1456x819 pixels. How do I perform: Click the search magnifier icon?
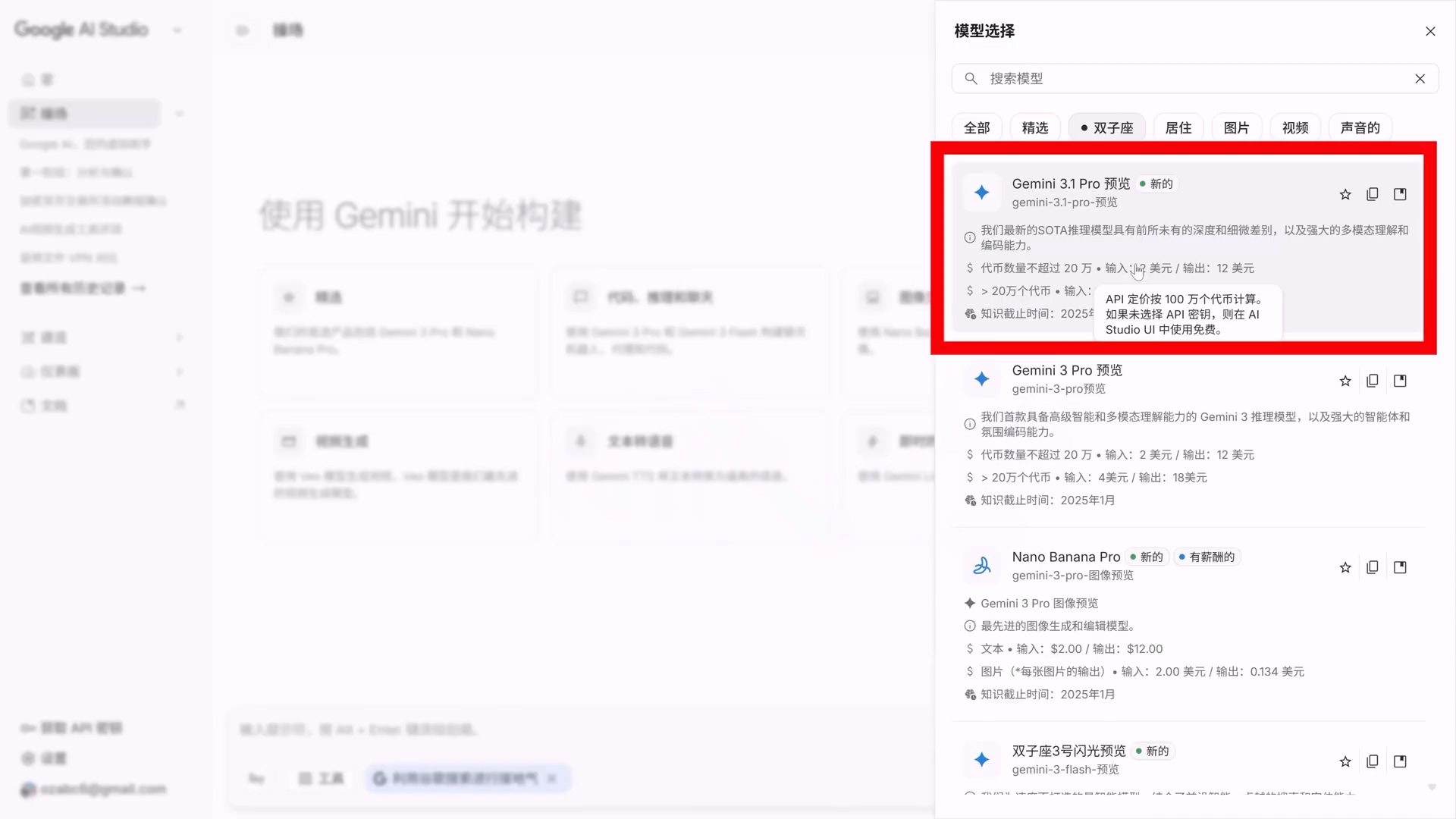coord(971,79)
